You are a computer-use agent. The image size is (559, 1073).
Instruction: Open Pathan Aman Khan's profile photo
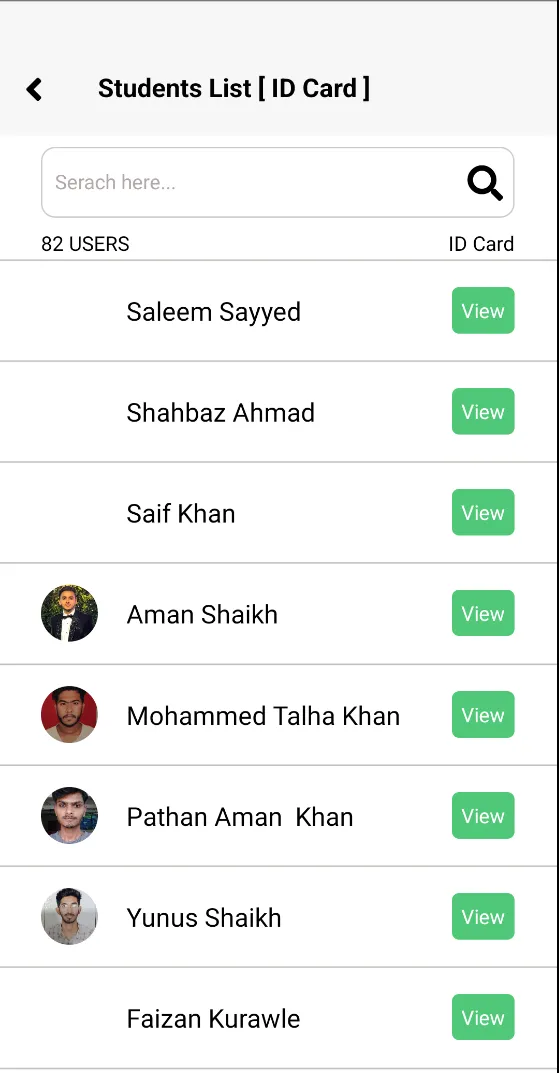click(69, 815)
